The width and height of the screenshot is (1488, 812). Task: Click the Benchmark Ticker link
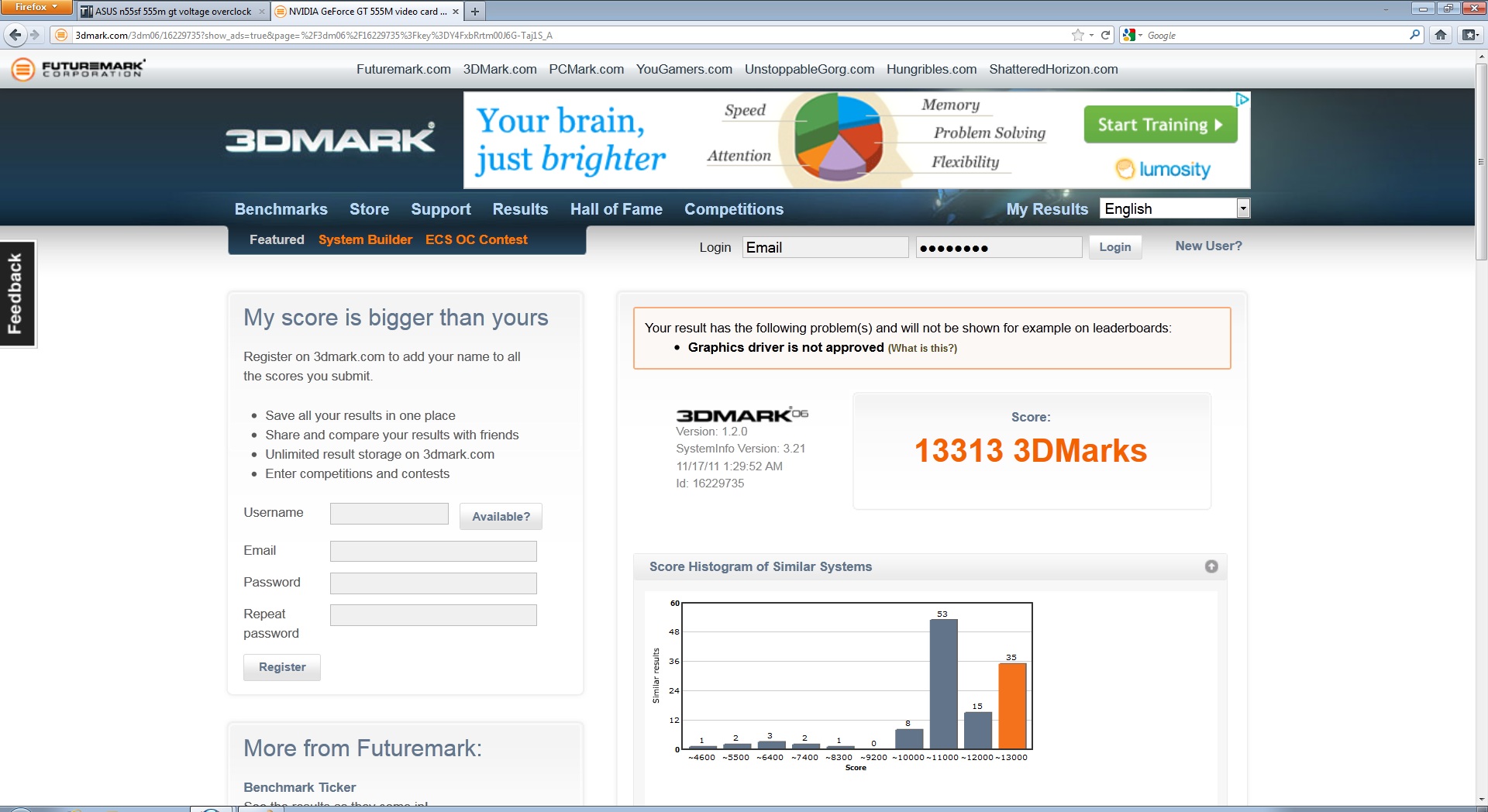[300, 787]
